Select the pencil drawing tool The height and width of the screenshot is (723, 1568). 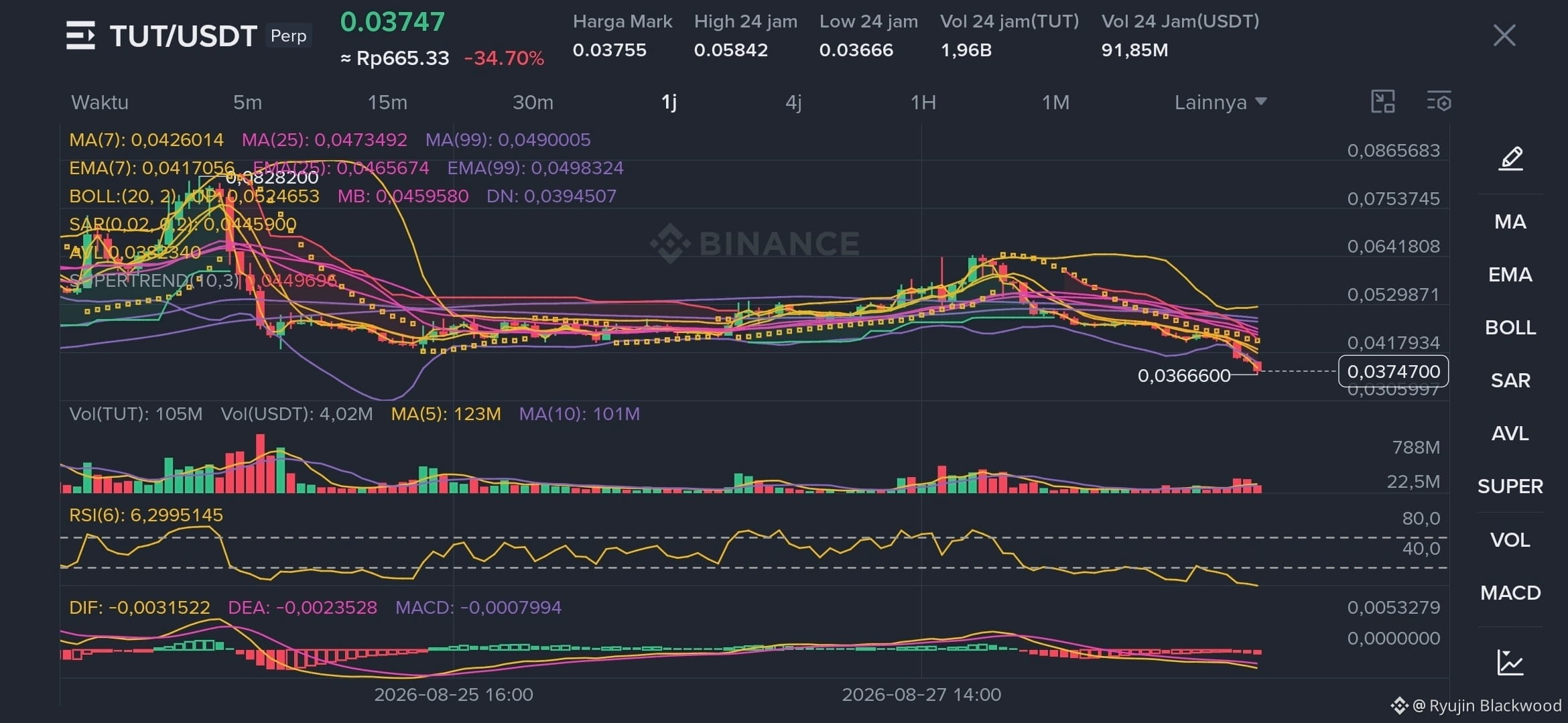1510,159
